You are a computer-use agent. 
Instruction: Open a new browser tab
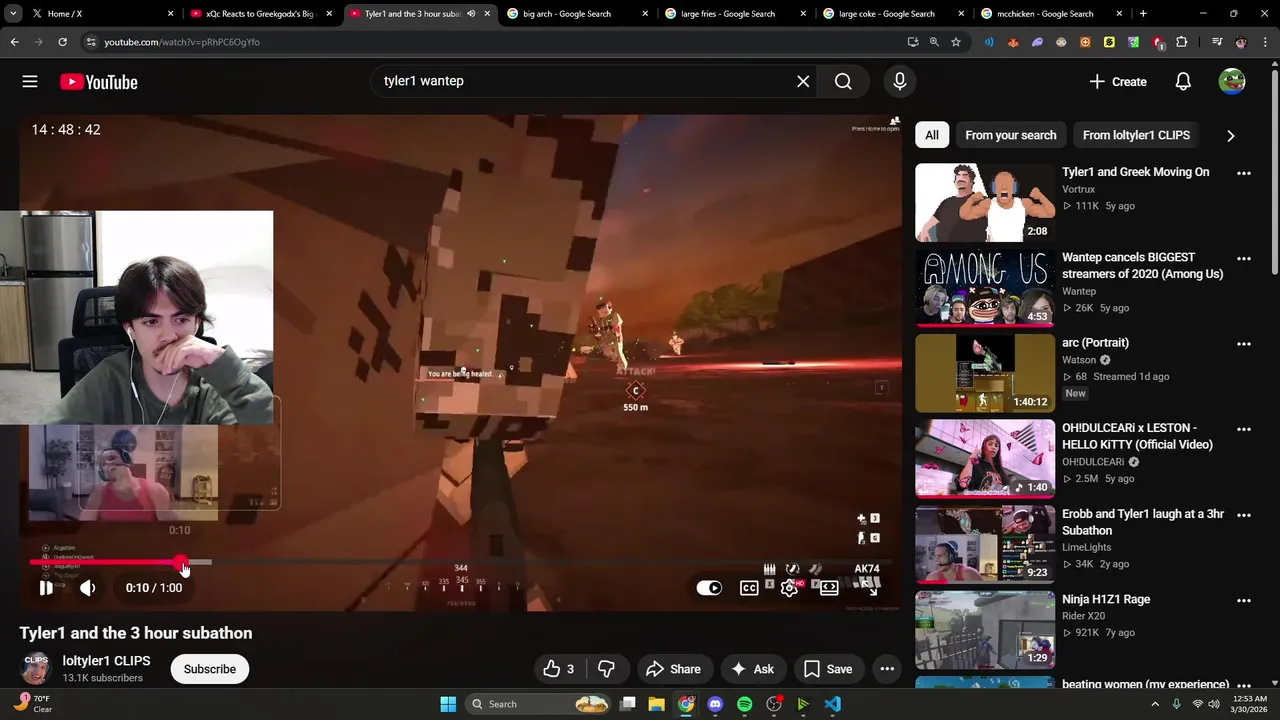[x=1143, y=14]
